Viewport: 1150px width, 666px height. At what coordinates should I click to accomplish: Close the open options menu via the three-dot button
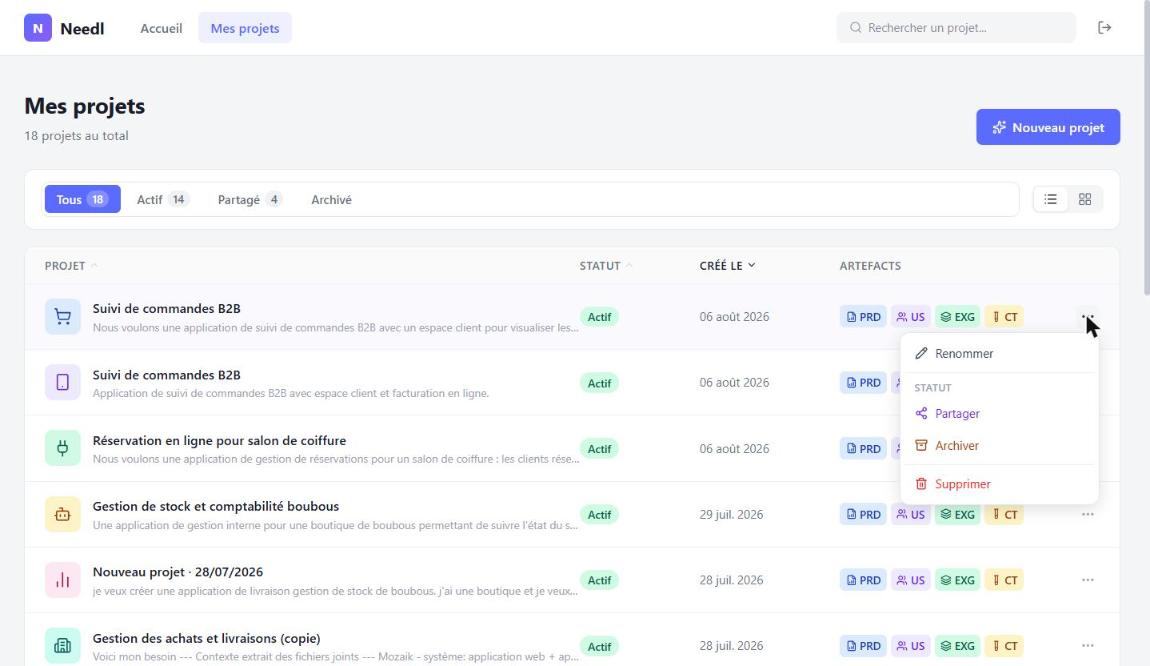(1088, 317)
